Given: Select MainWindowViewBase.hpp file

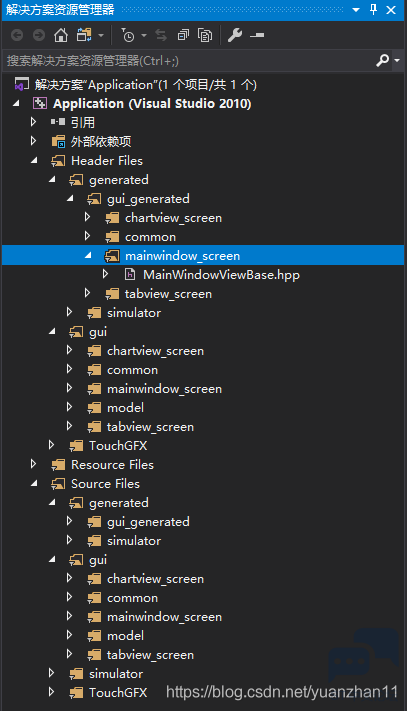Looking at the screenshot, I should pyautogui.click(x=221, y=275).
